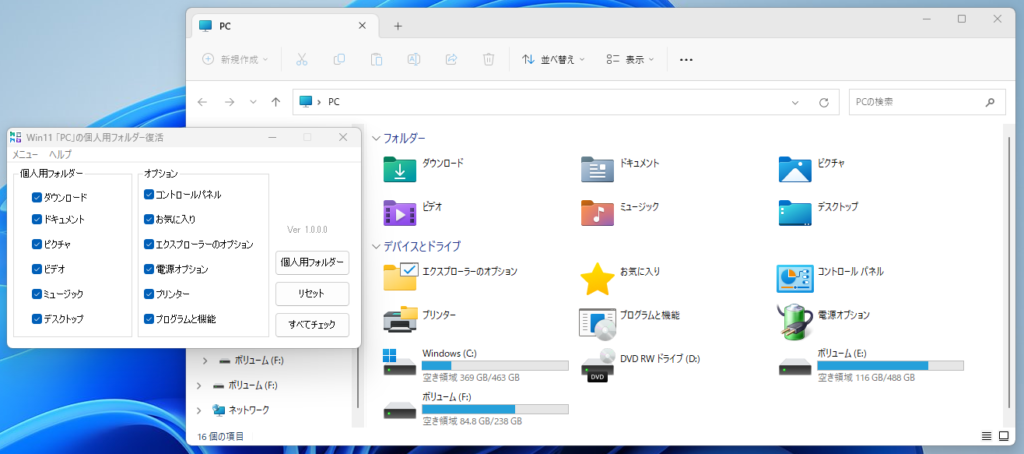Close the PC tab
Viewport: 1024px width, 454px height.
pyautogui.click(x=362, y=26)
